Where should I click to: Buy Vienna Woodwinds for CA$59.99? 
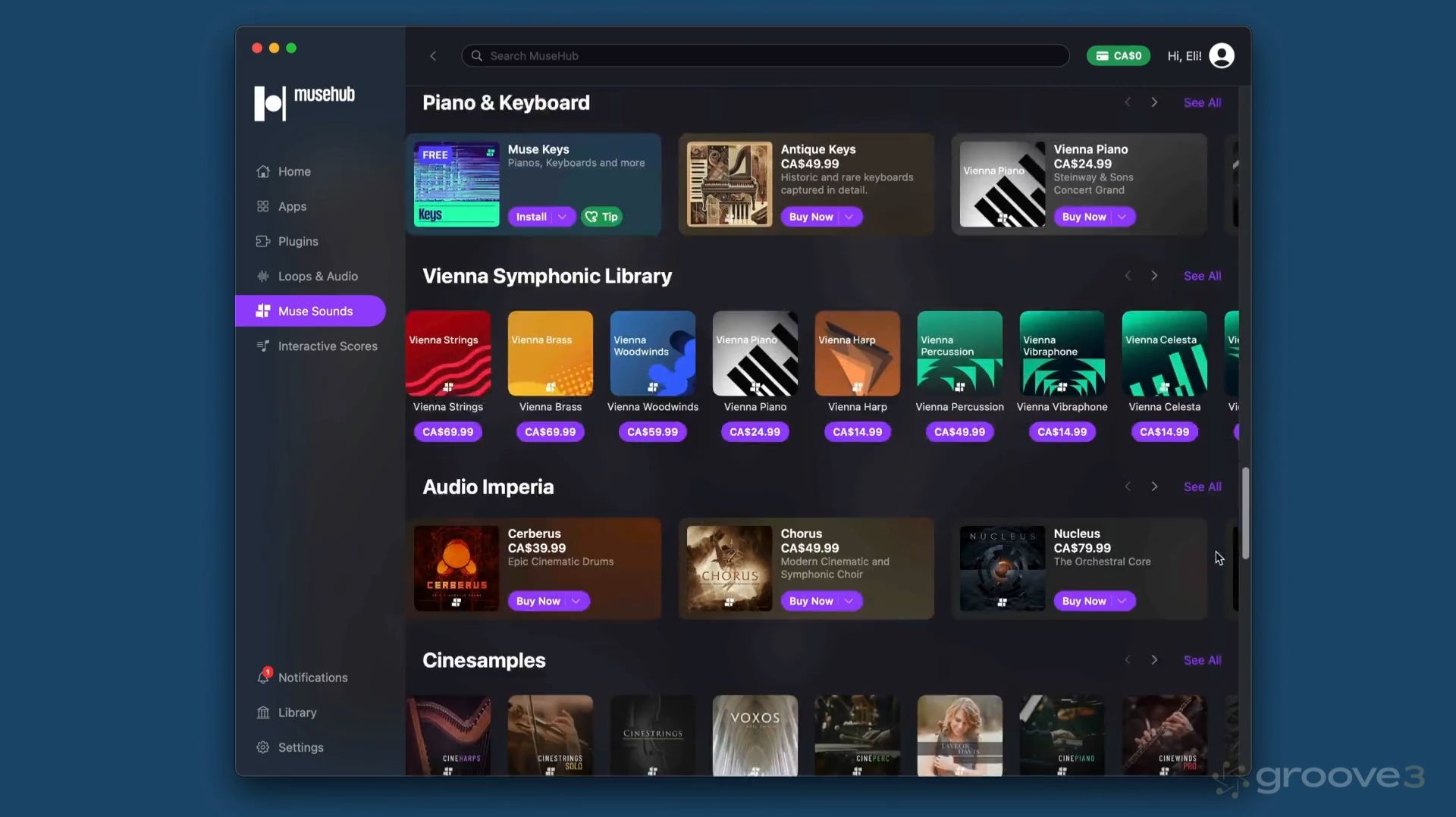click(x=653, y=432)
